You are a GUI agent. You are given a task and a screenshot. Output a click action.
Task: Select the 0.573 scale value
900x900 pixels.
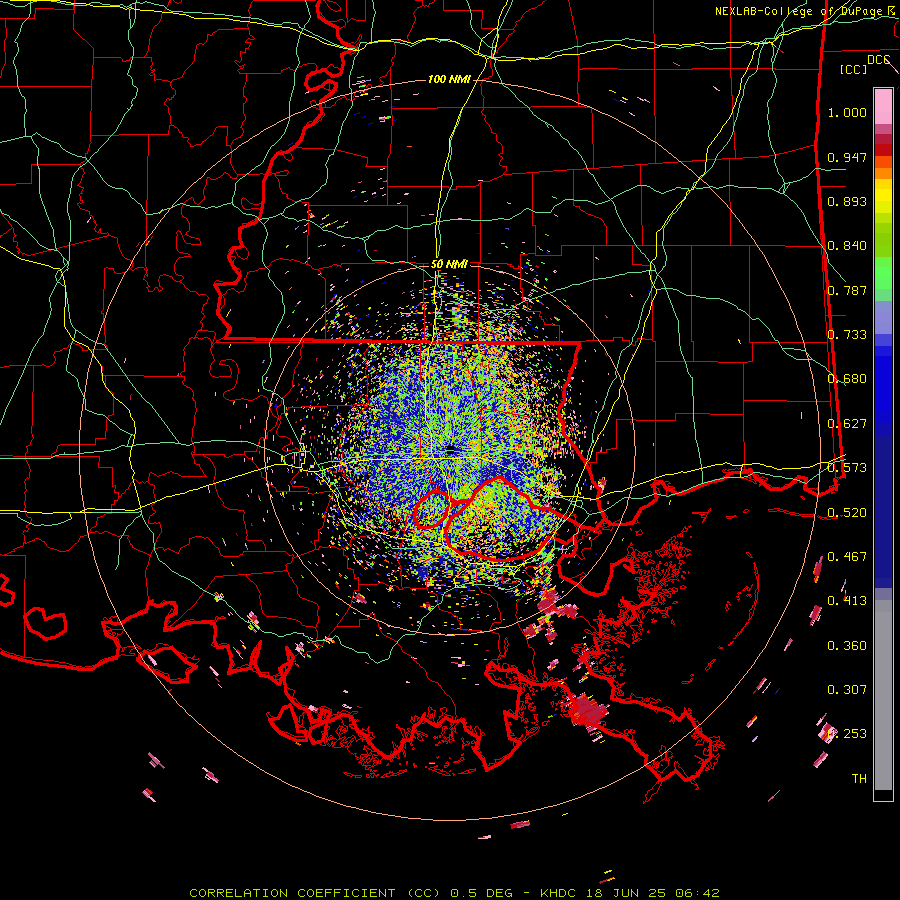[x=847, y=468]
